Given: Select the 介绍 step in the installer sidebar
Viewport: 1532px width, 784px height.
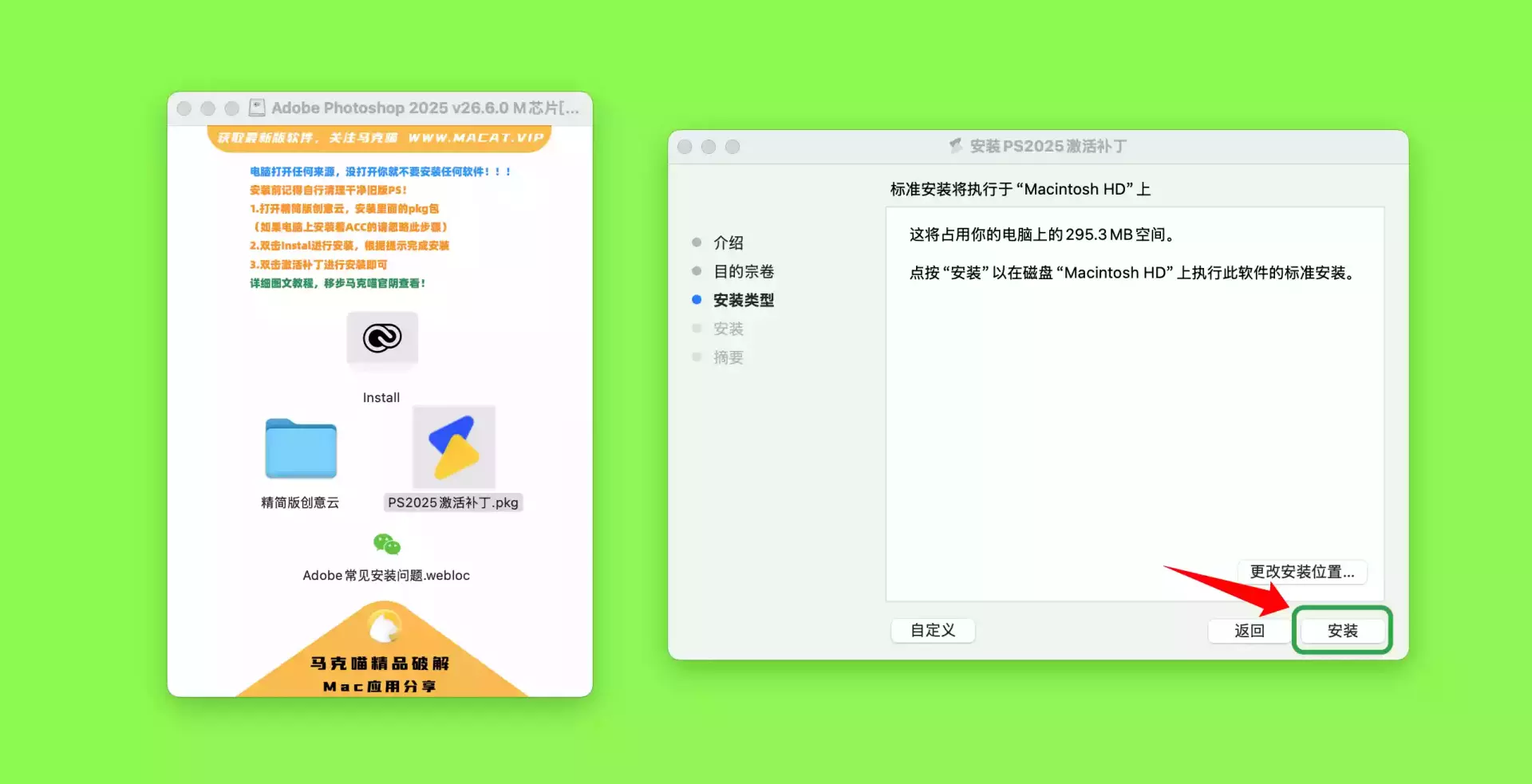Looking at the screenshot, I should 728,242.
